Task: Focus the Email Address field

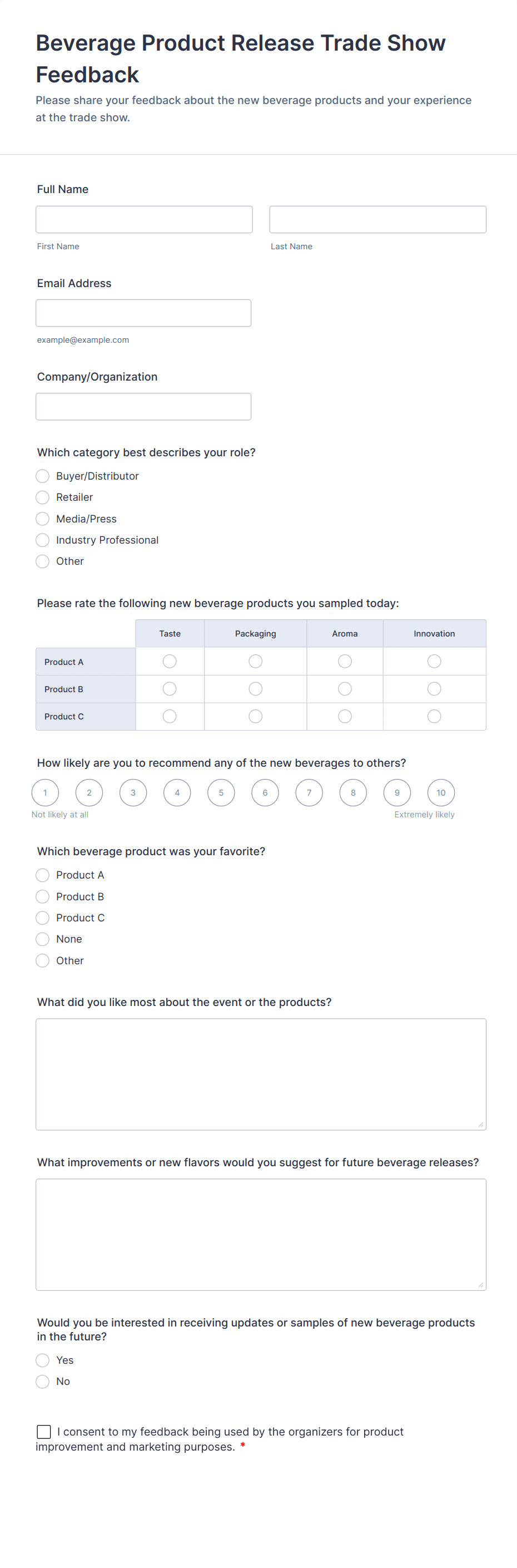Action: coord(143,313)
